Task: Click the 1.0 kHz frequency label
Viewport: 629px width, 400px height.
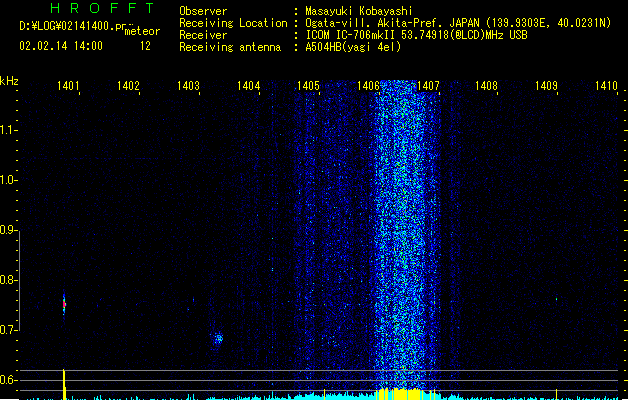Action: (x=8, y=180)
